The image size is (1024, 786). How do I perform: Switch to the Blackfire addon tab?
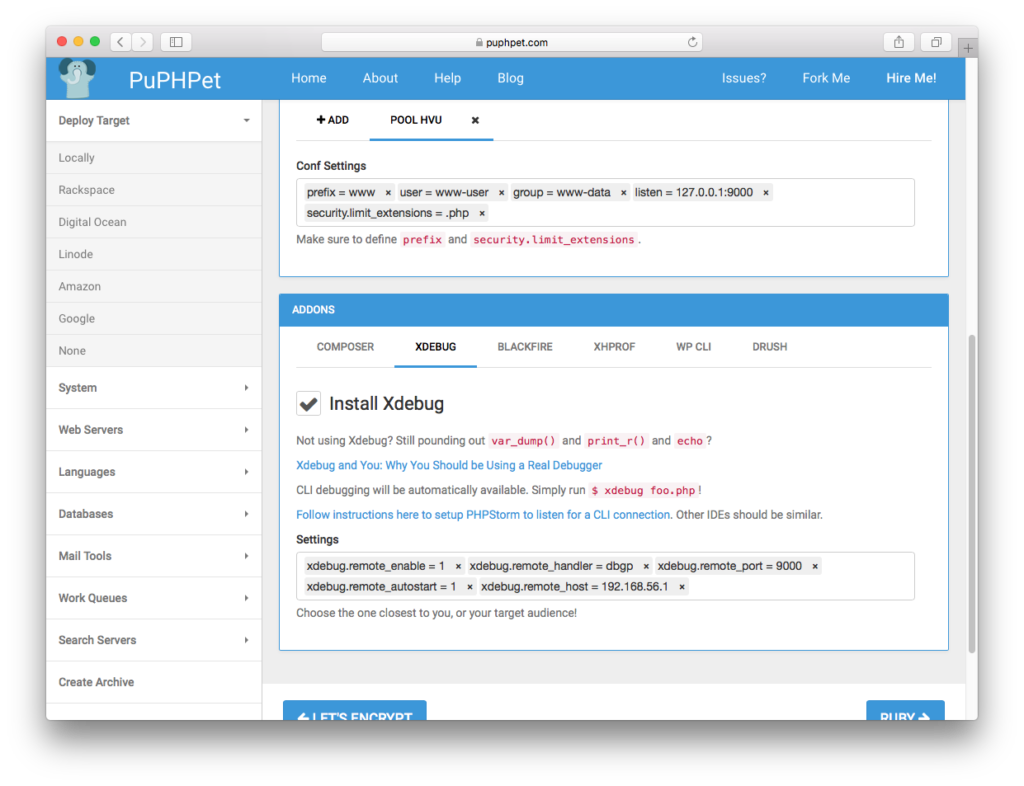point(525,347)
